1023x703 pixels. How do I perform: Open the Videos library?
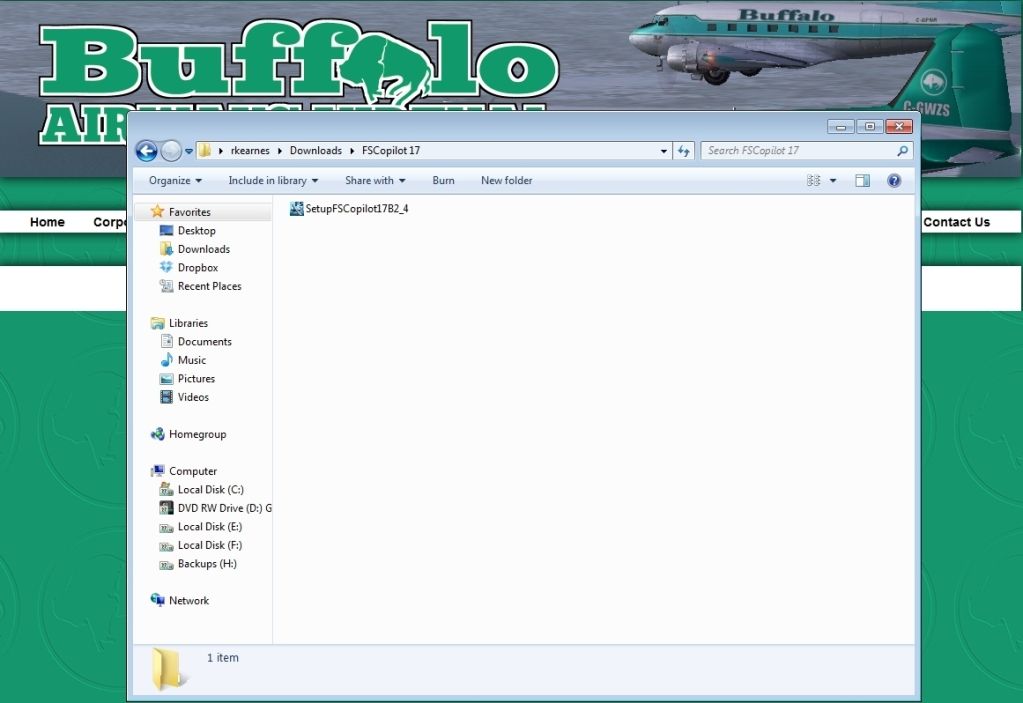pos(193,397)
